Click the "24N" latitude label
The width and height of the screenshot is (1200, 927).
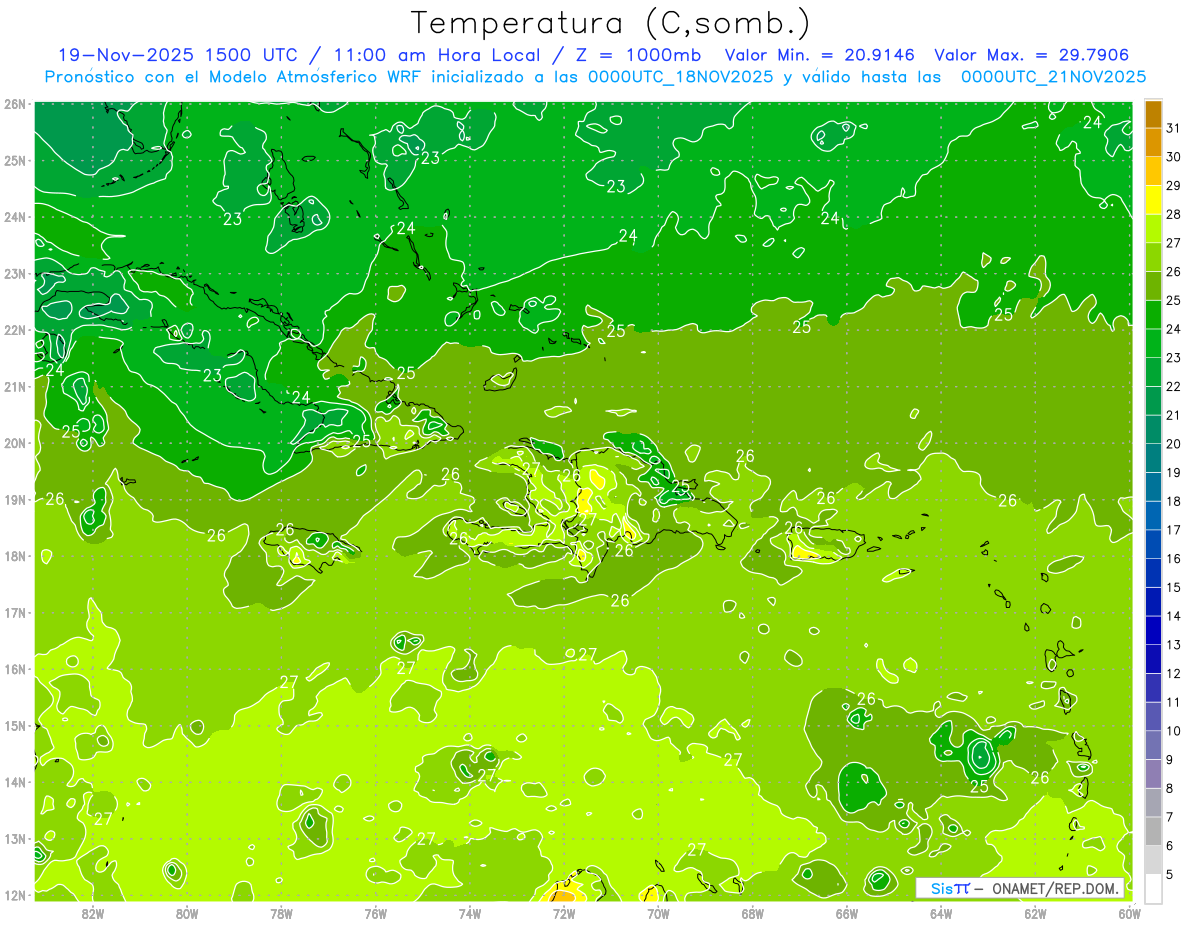(x=15, y=217)
